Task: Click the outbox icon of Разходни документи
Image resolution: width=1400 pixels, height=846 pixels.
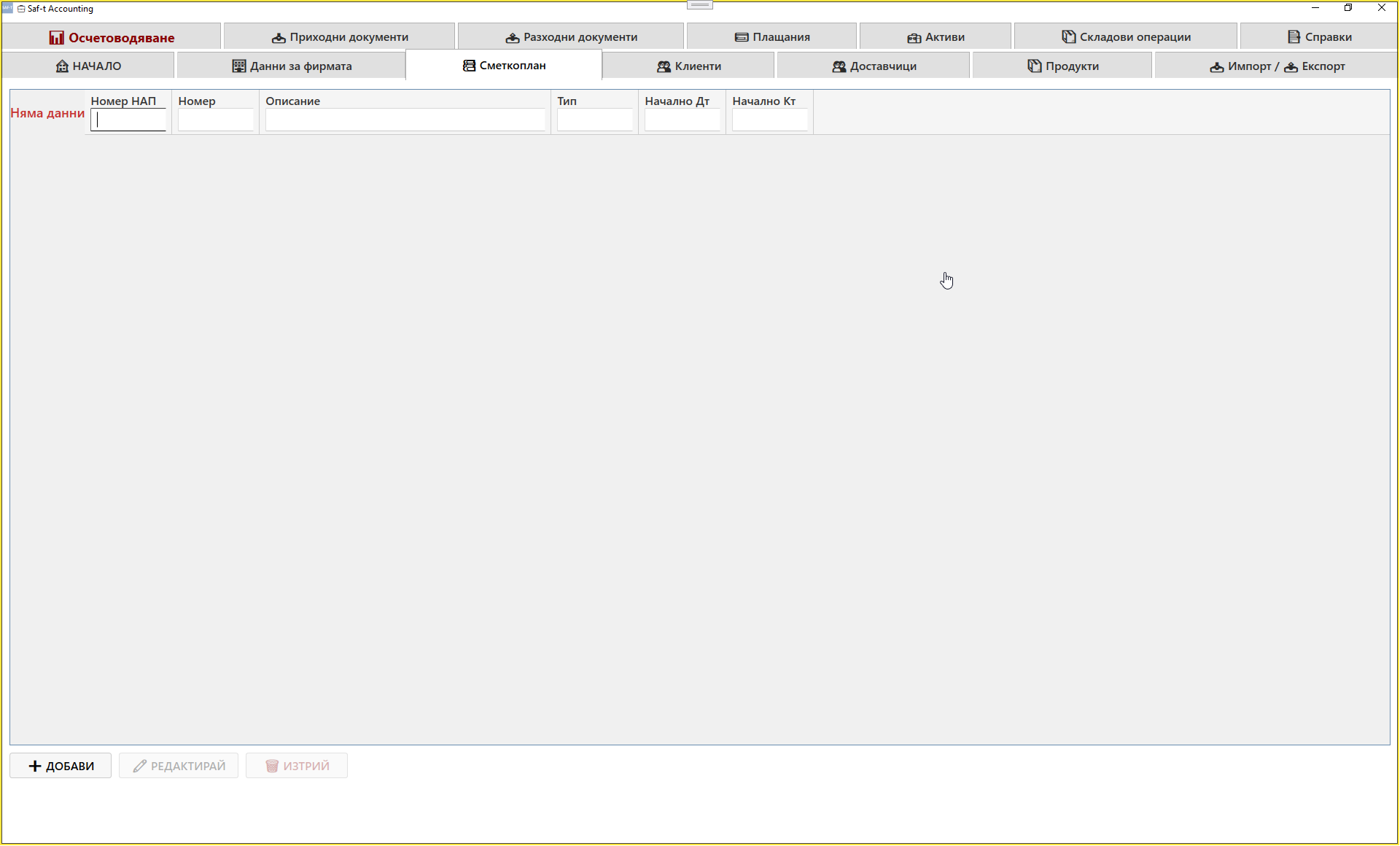Action: click(x=513, y=37)
